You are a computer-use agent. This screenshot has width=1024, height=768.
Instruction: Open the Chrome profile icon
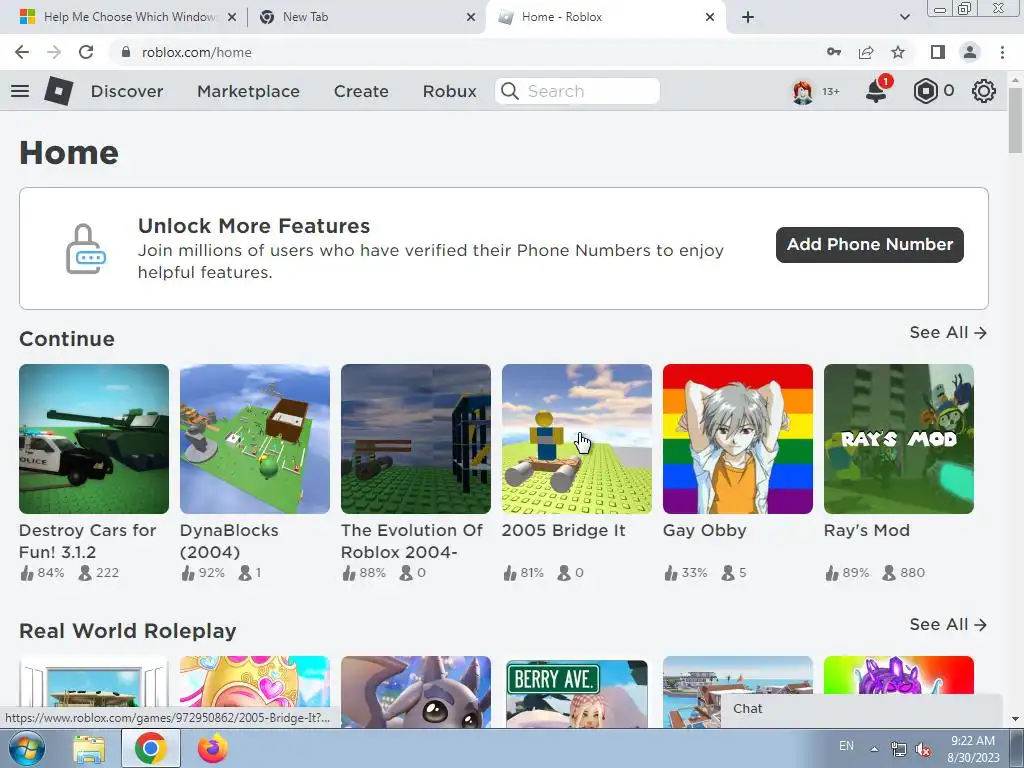pyautogui.click(x=970, y=52)
